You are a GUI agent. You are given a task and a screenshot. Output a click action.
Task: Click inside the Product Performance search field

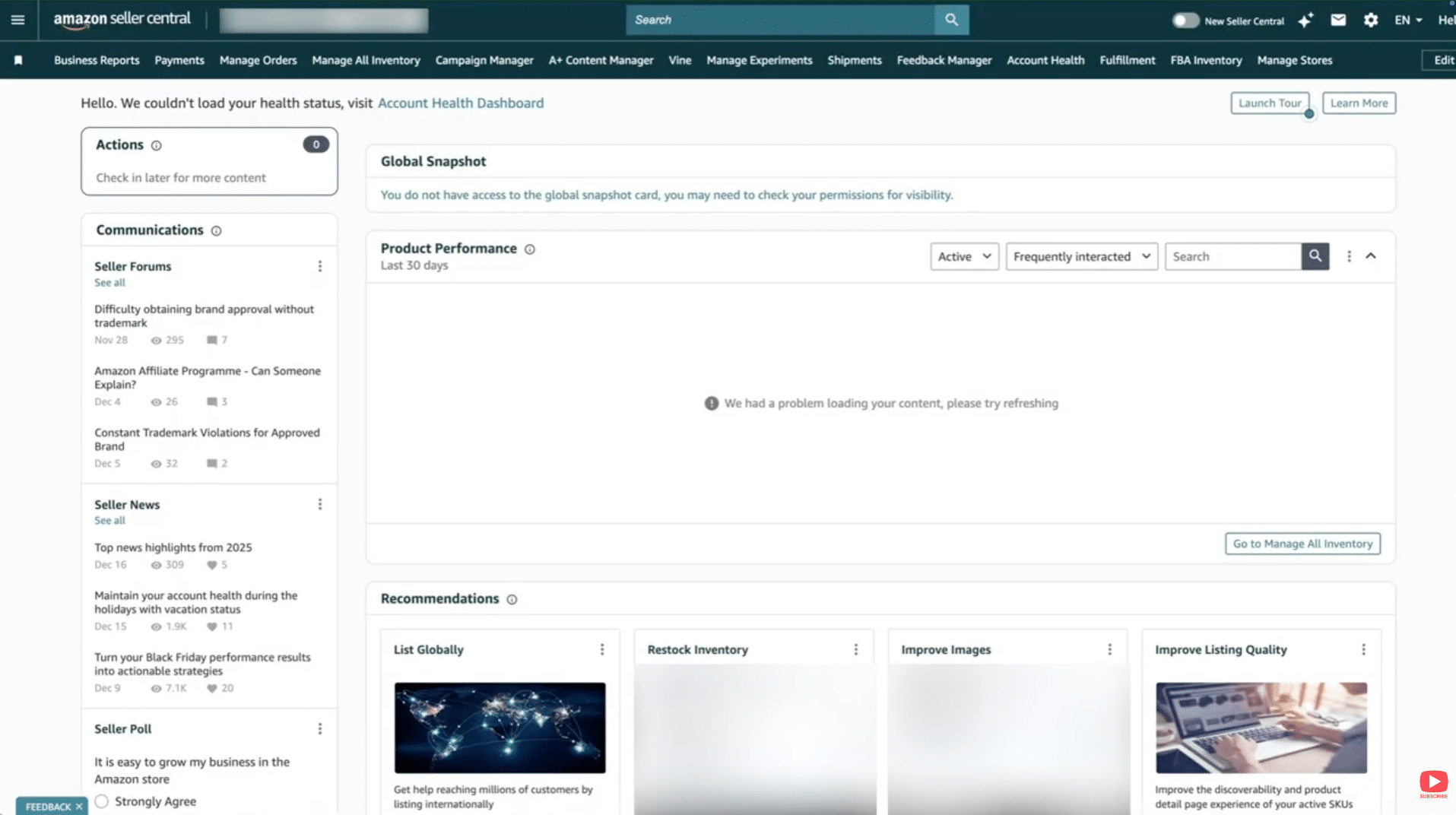[1232, 256]
